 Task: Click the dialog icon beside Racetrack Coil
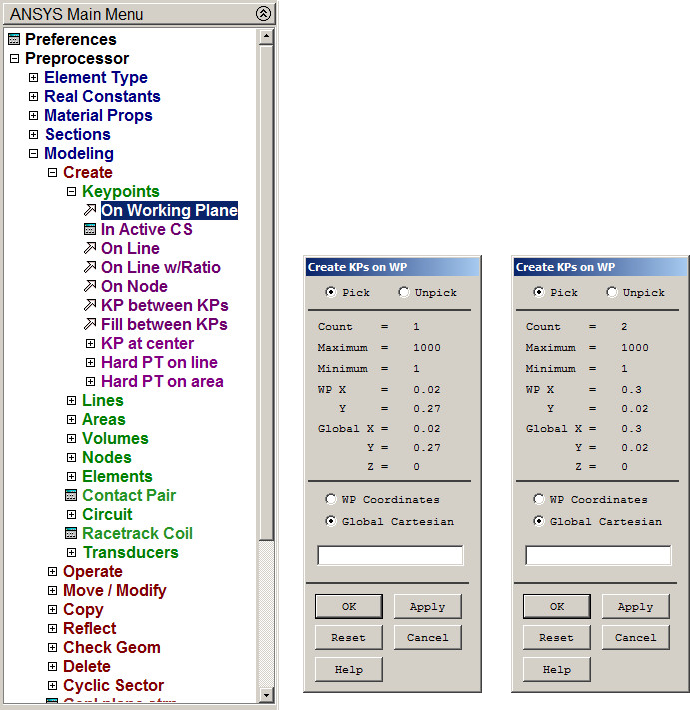71,533
